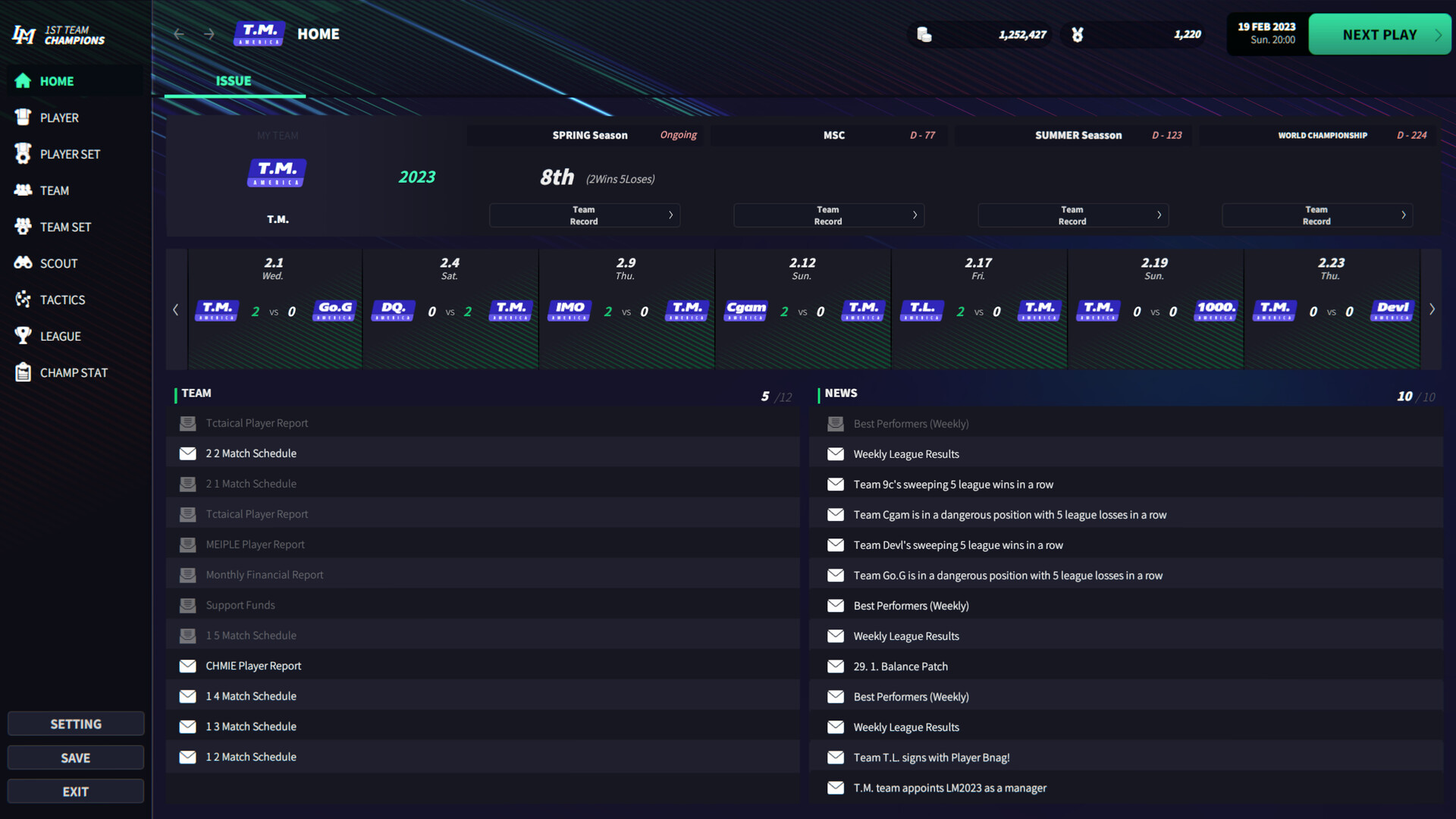The width and height of the screenshot is (1456, 819).
Task: Open the TEAM section via its icon
Action: coord(24,190)
